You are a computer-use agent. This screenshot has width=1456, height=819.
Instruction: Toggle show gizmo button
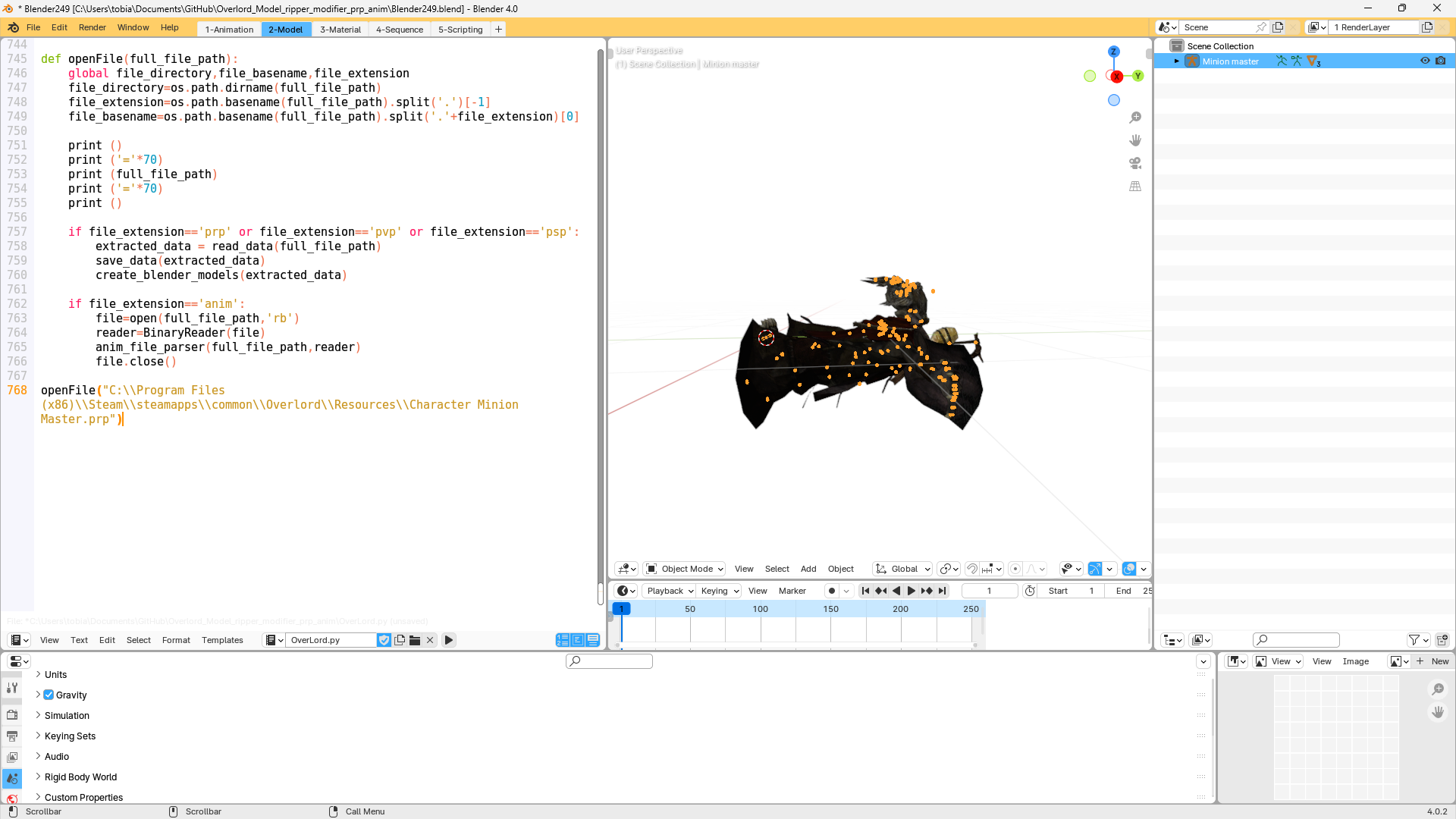click(x=1095, y=569)
